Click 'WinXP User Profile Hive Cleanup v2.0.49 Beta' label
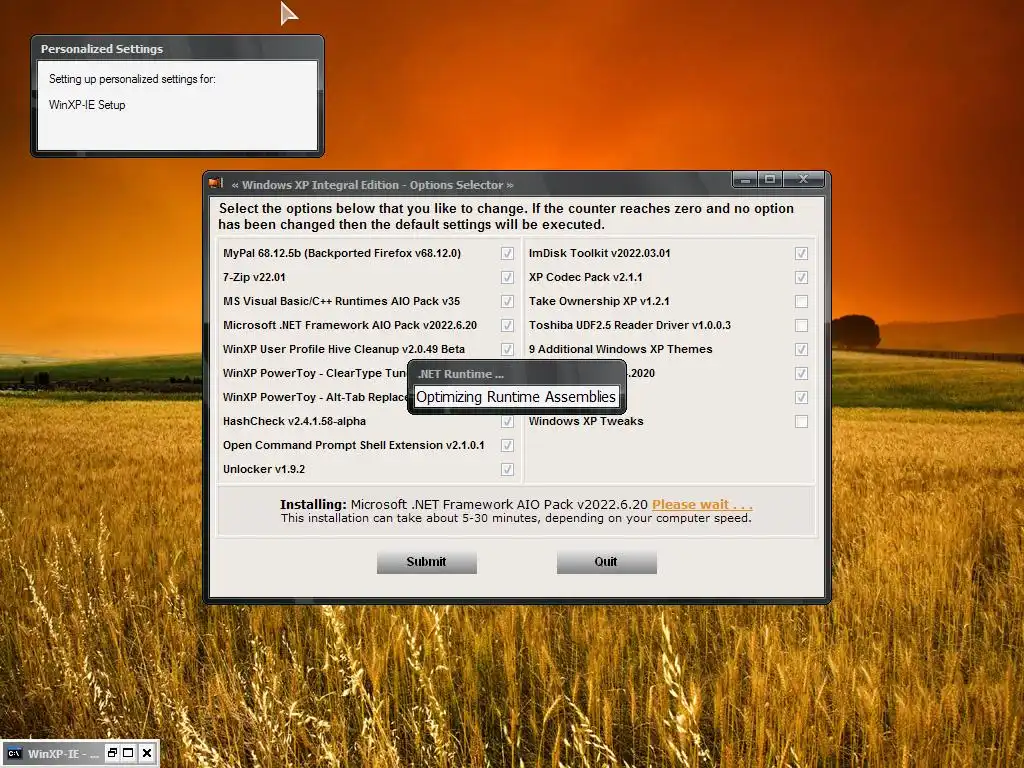 (344, 349)
